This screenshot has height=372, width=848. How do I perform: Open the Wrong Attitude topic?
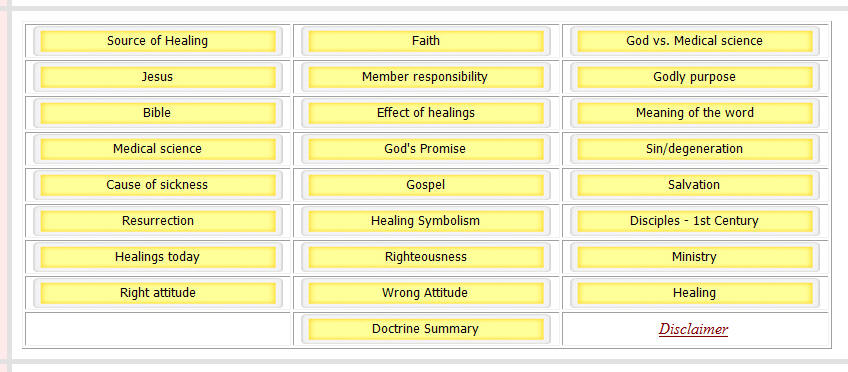tap(426, 293)
